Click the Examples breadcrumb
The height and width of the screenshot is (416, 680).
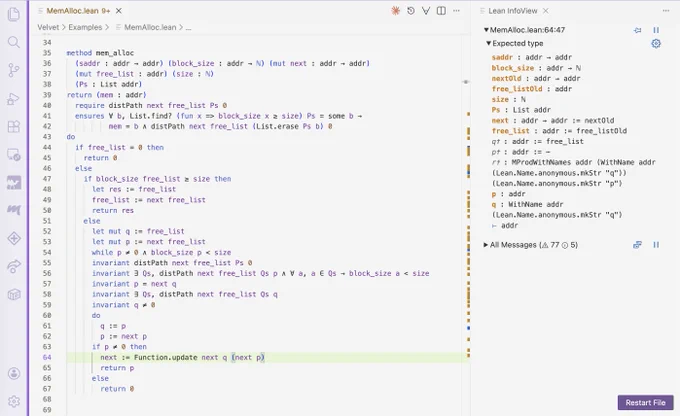point(85,27)
